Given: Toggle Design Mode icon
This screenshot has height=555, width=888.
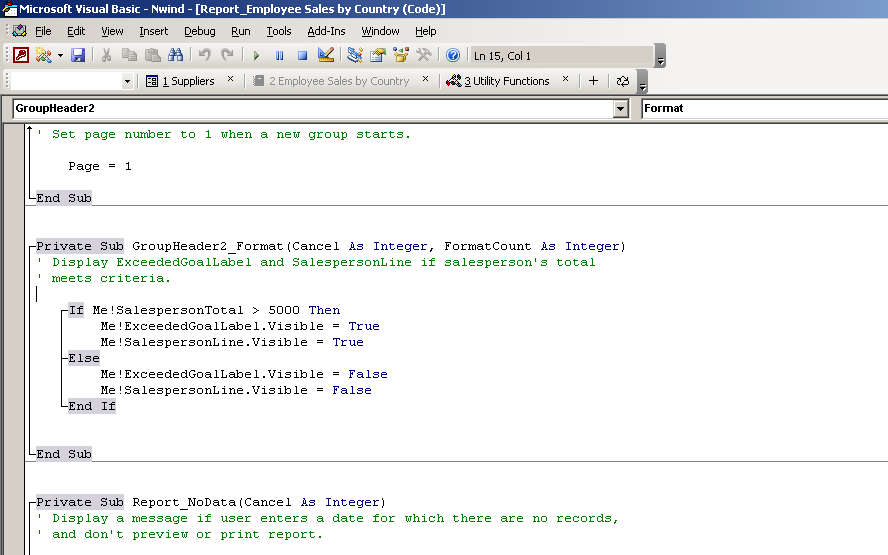Looking at the screenshot, I should click(326, 55).
